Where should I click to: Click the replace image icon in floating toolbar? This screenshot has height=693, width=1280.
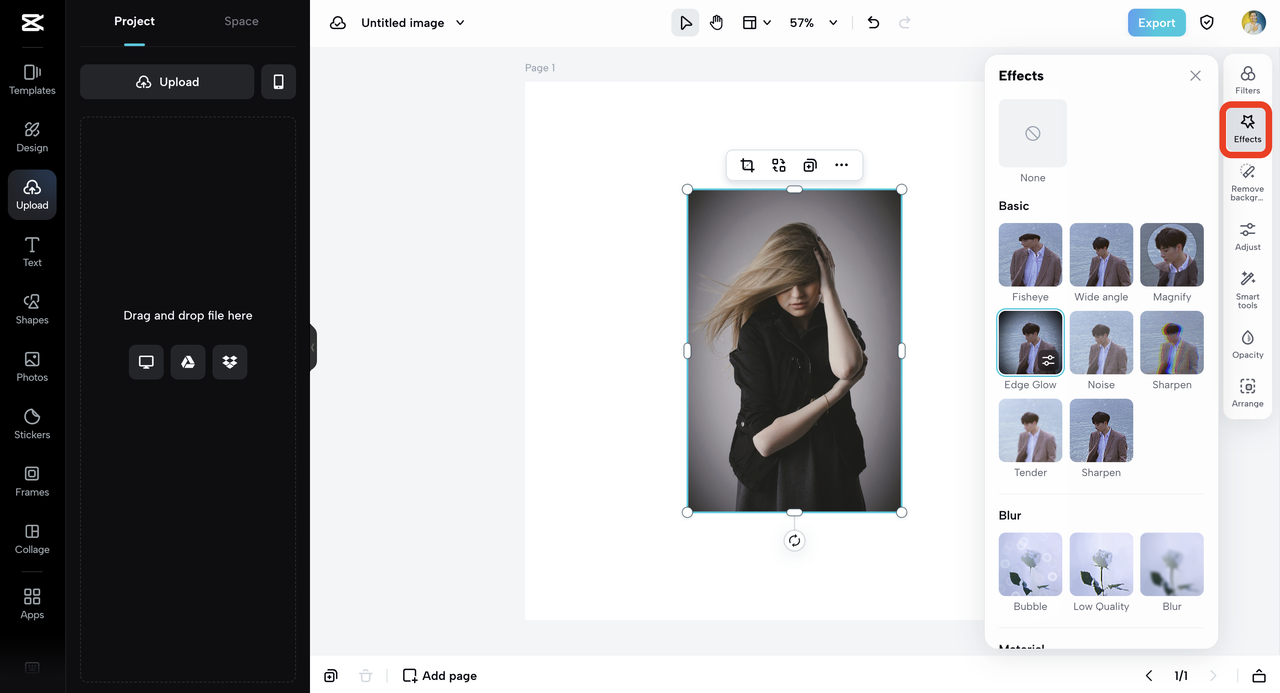point(779,165)
